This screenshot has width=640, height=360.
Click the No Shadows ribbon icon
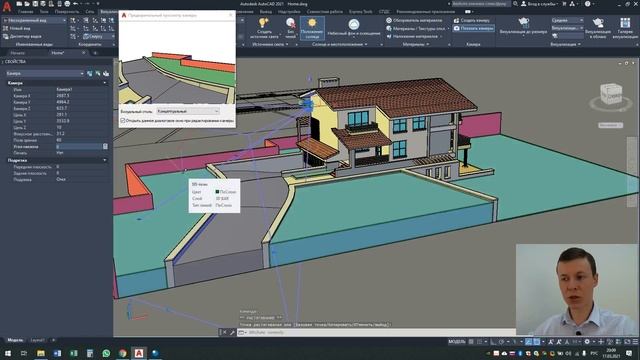[290, 22]
